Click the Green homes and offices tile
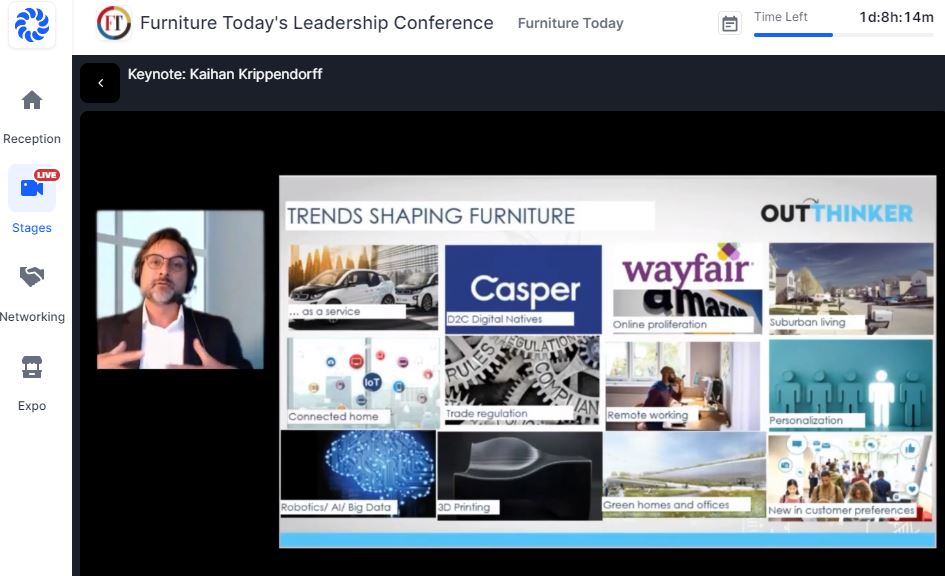 pos(684,474)
